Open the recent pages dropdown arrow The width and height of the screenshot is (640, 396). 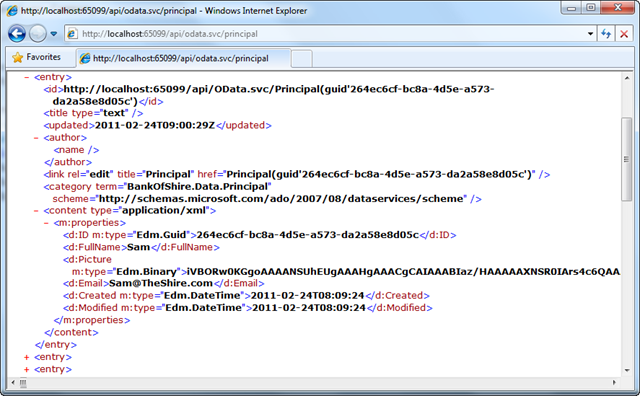(54, 34)
